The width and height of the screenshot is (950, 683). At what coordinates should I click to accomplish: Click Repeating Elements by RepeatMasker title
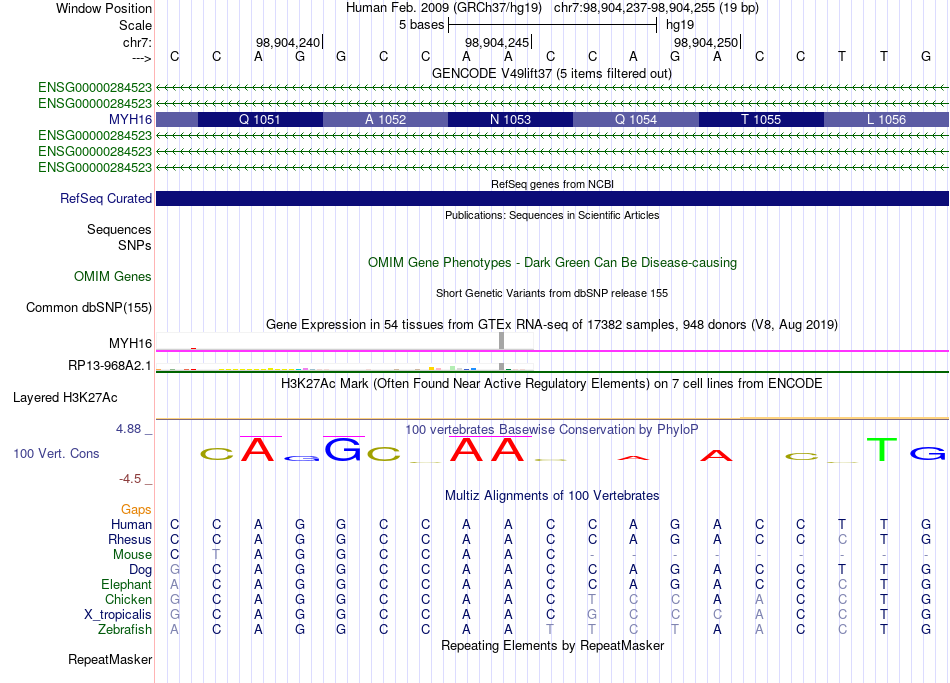(552, 645)
